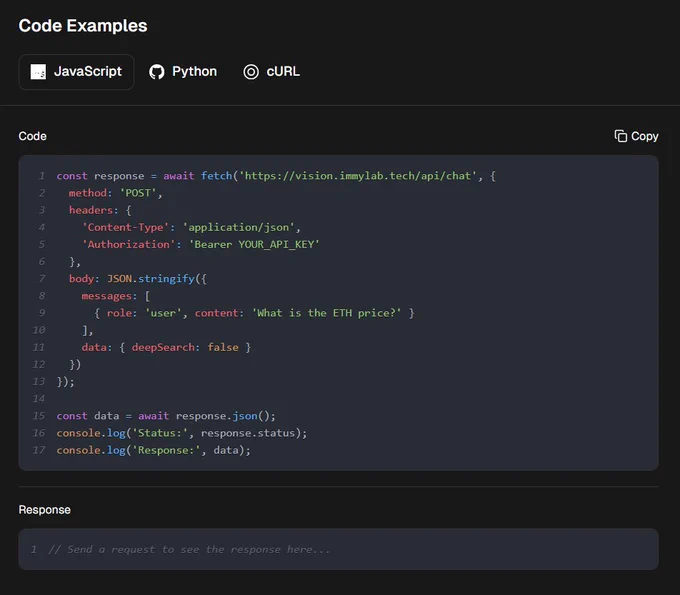This screenshot has width=680, height=595.
Task: Click line number 17 in code gutter
Action: click(39, 450)
